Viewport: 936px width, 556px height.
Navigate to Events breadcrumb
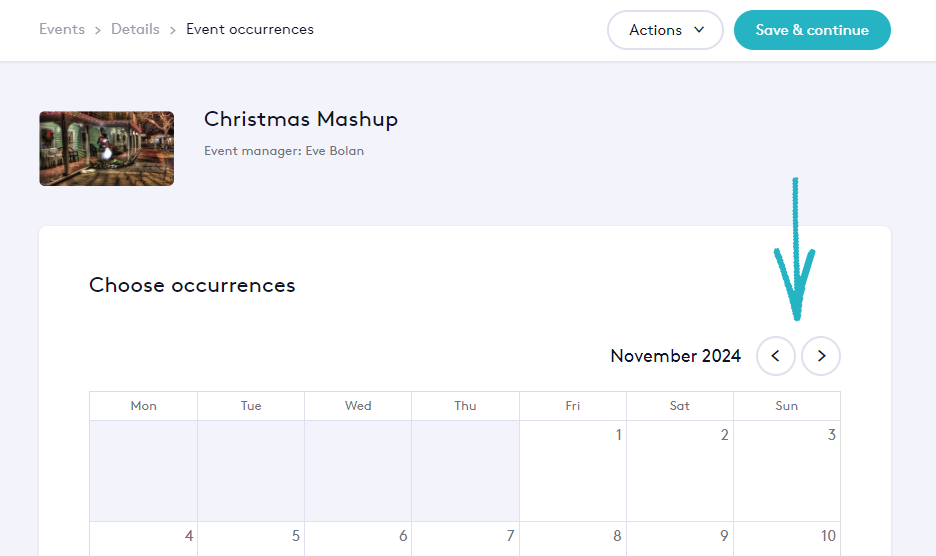[62, 29]
